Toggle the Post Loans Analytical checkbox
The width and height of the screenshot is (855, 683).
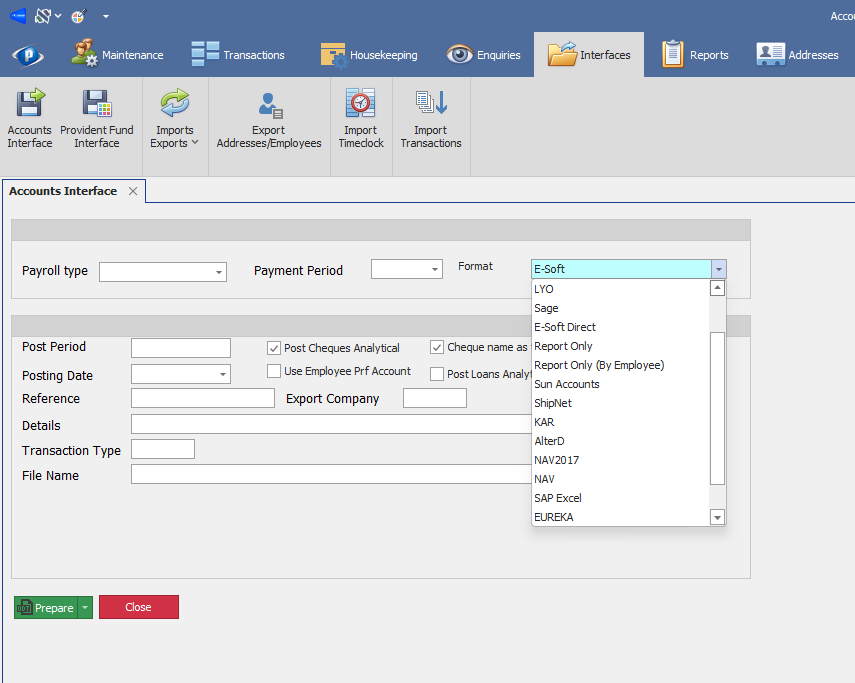click(x=437, y=374)
